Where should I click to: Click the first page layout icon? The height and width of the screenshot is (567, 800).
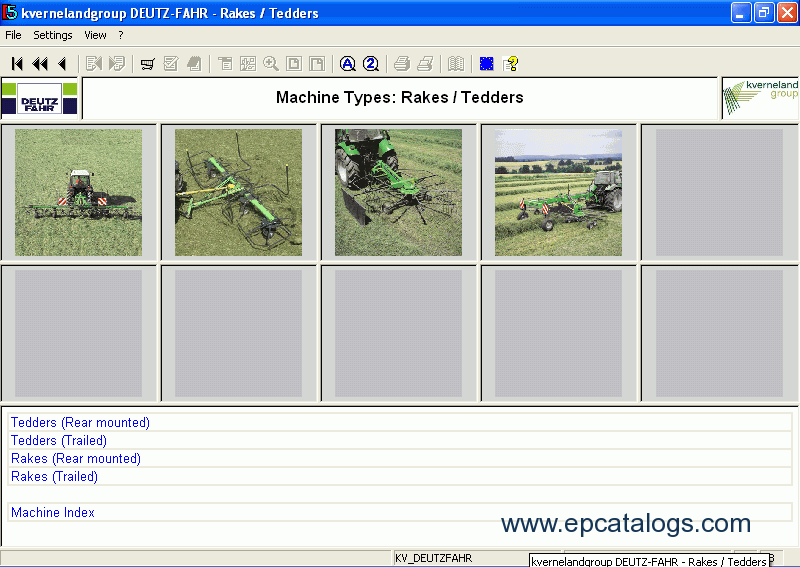(x=294, y=64)
